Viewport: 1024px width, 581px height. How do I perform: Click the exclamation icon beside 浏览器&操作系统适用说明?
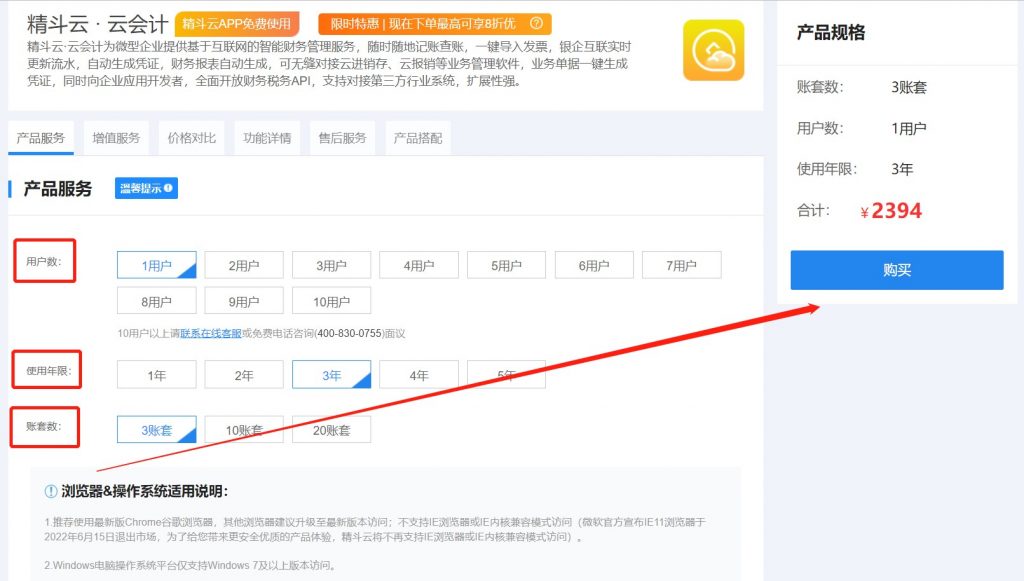pos(51,492)
